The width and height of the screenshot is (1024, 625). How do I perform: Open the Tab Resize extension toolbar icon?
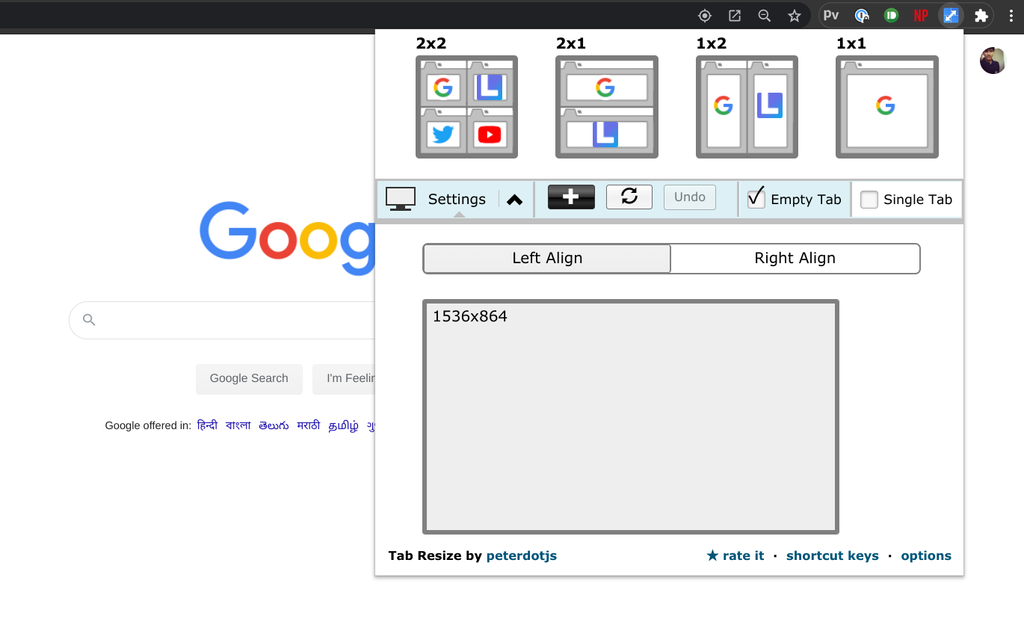(x=949, y=15)
